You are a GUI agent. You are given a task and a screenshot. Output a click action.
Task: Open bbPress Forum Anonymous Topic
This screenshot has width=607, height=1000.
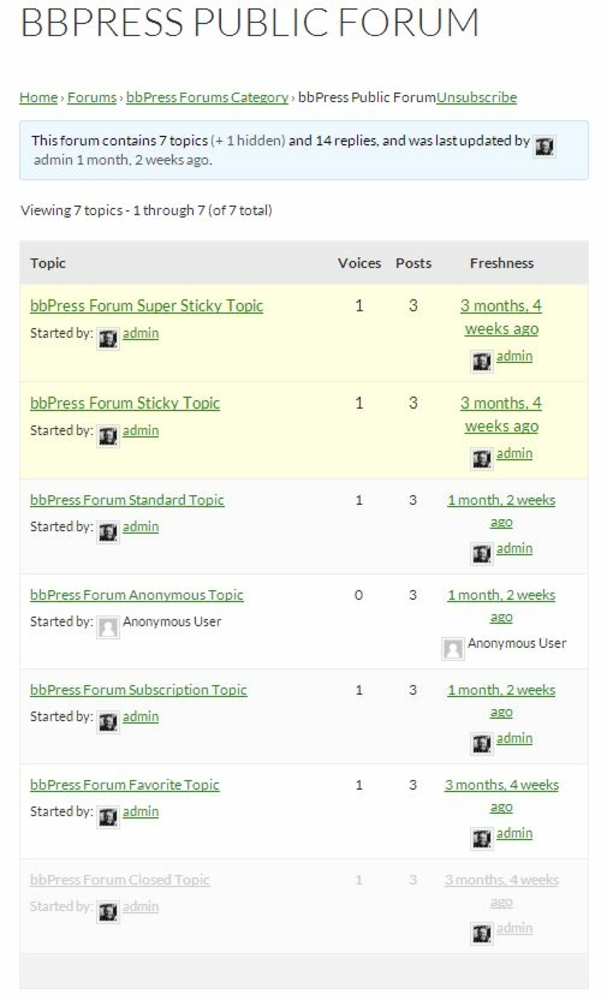[136, 596]
